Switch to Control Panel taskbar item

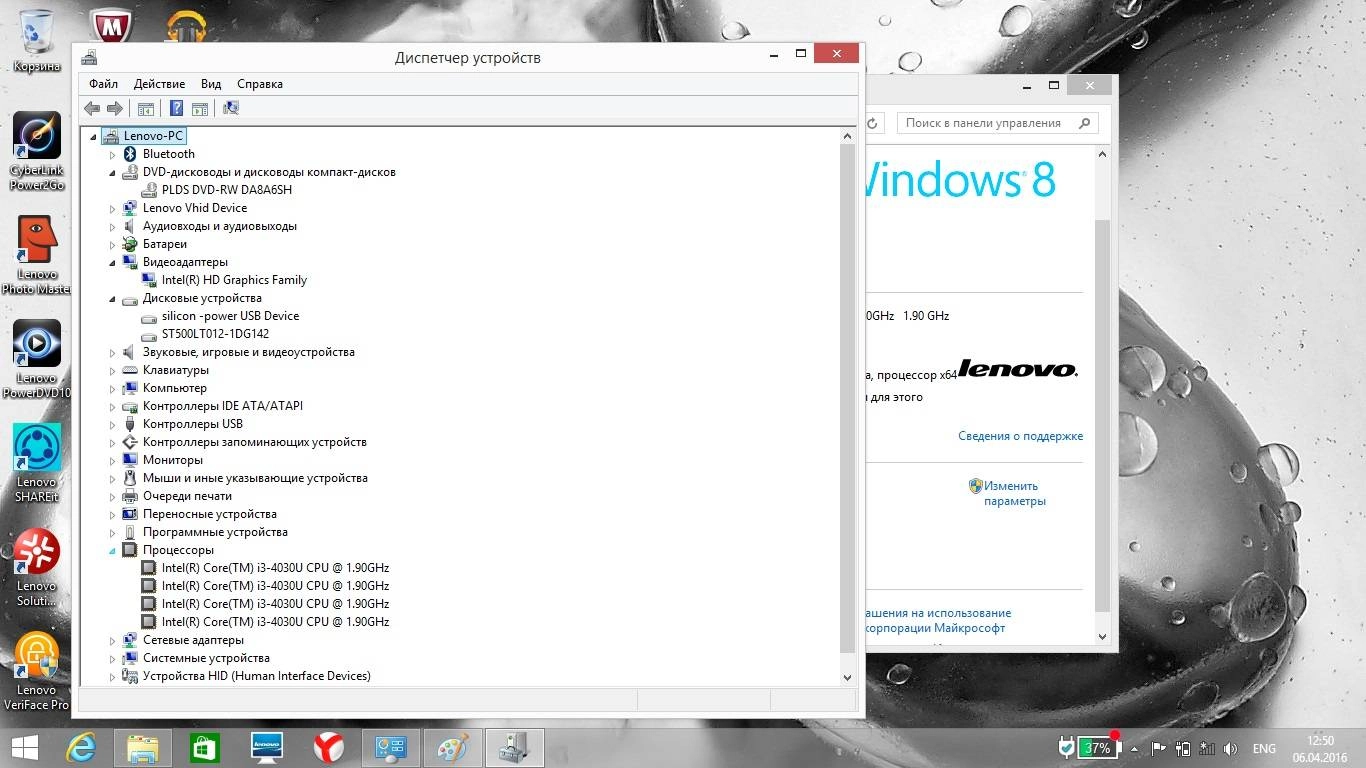pyautogui.click(x=391, y=747)
